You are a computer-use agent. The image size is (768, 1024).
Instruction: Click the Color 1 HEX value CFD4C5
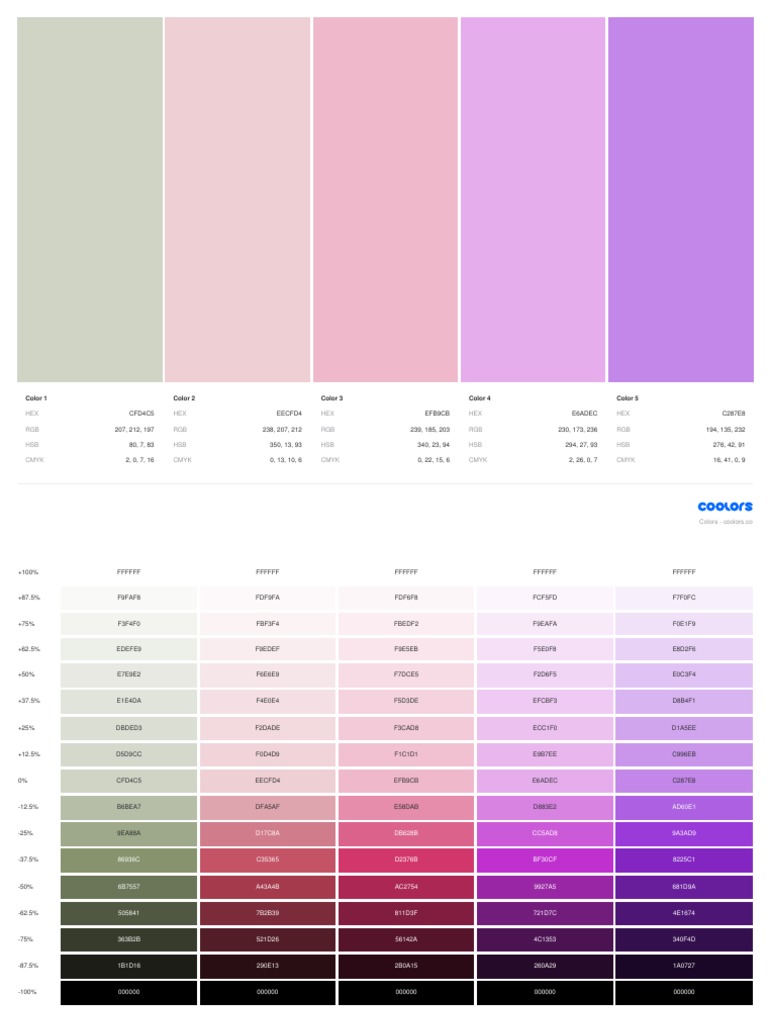click(141, 413)
